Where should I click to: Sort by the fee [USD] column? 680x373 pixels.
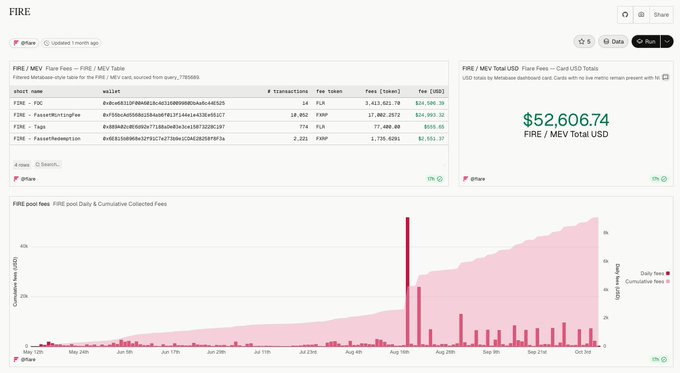click(x=431, y=92)
